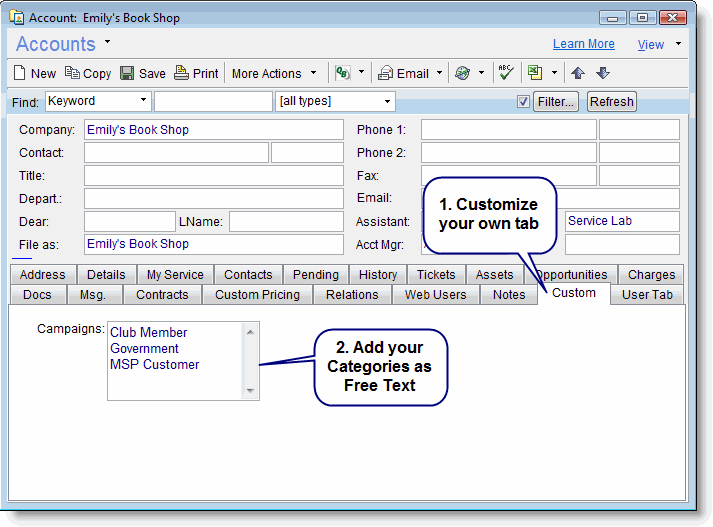Toggle the checkbox beside Filter button
The image size is (713, 527).
point(524,102)
